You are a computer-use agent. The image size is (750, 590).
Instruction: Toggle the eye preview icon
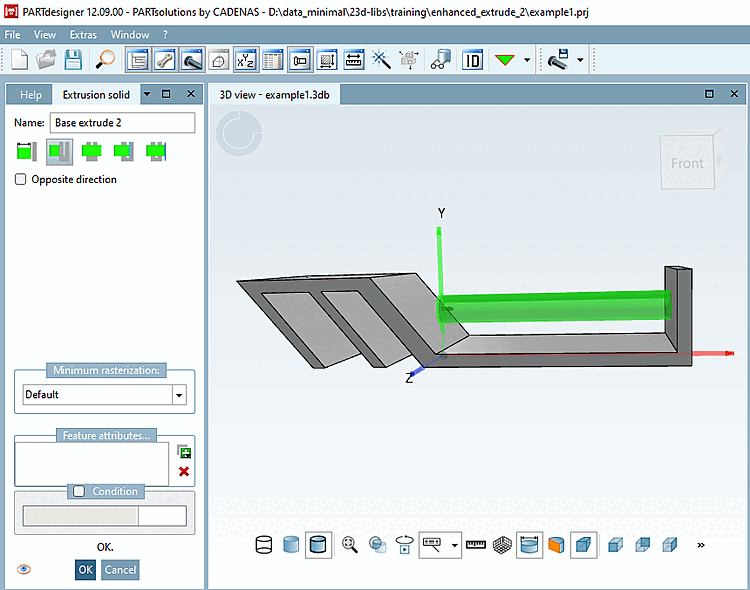24,569
